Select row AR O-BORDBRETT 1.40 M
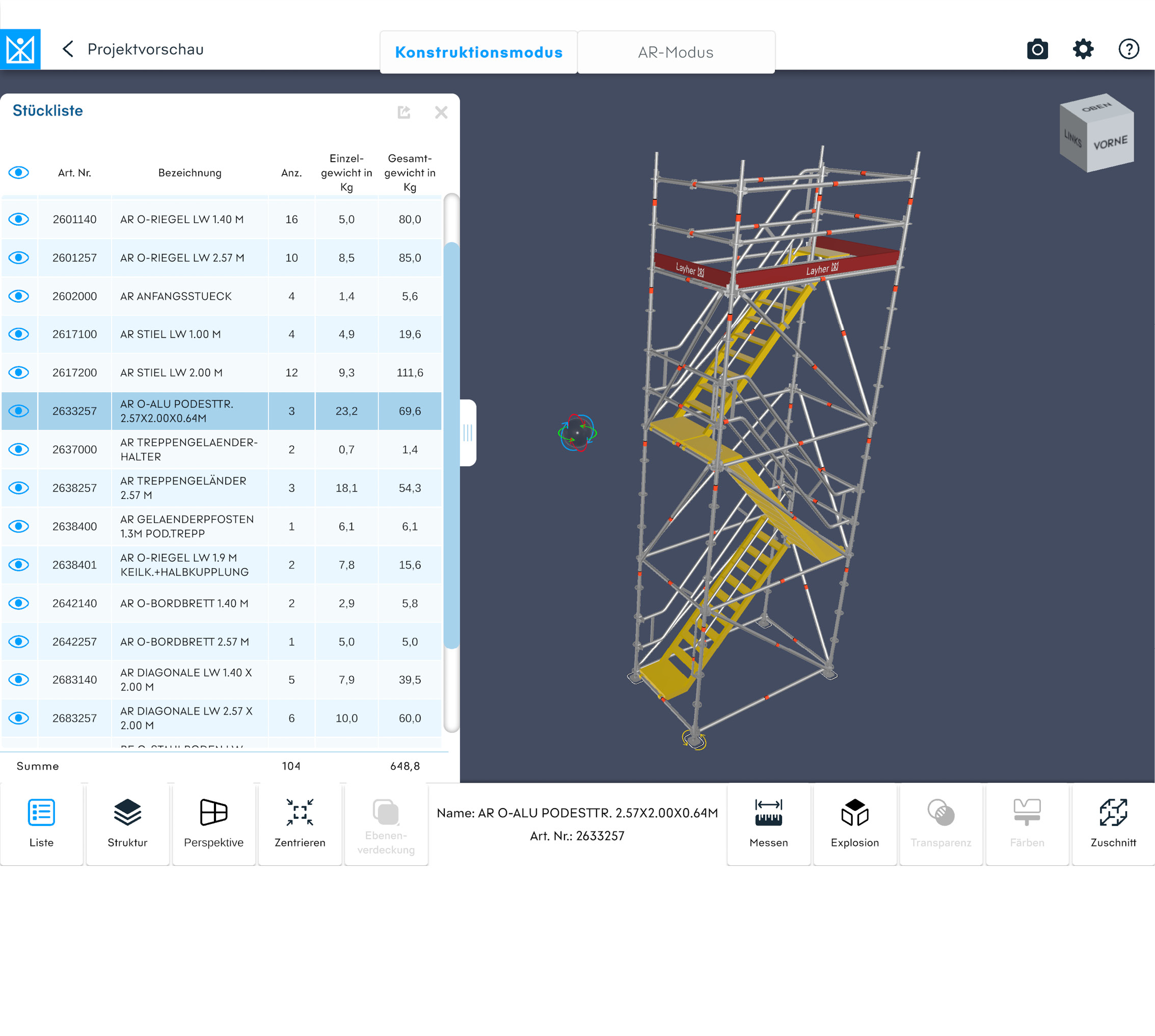This screenshot has height=1036, width=1155. point(221,603)
